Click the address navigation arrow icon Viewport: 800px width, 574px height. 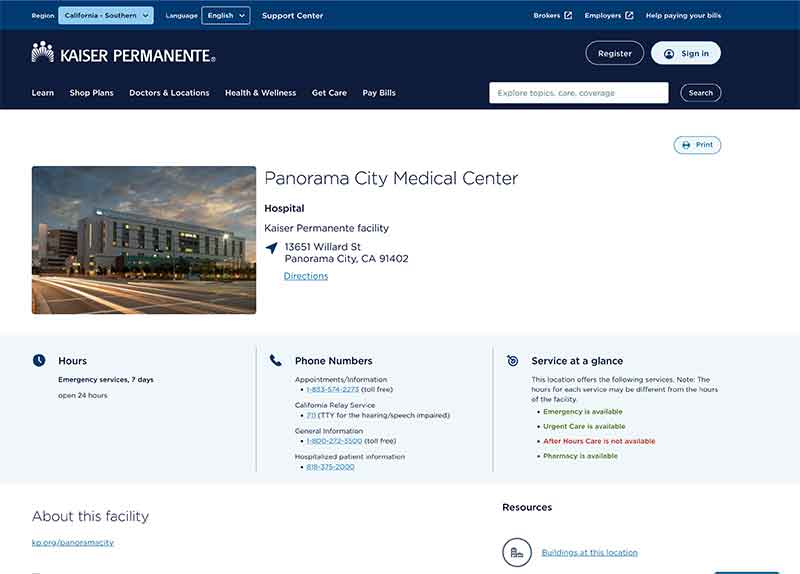point(271,247)
